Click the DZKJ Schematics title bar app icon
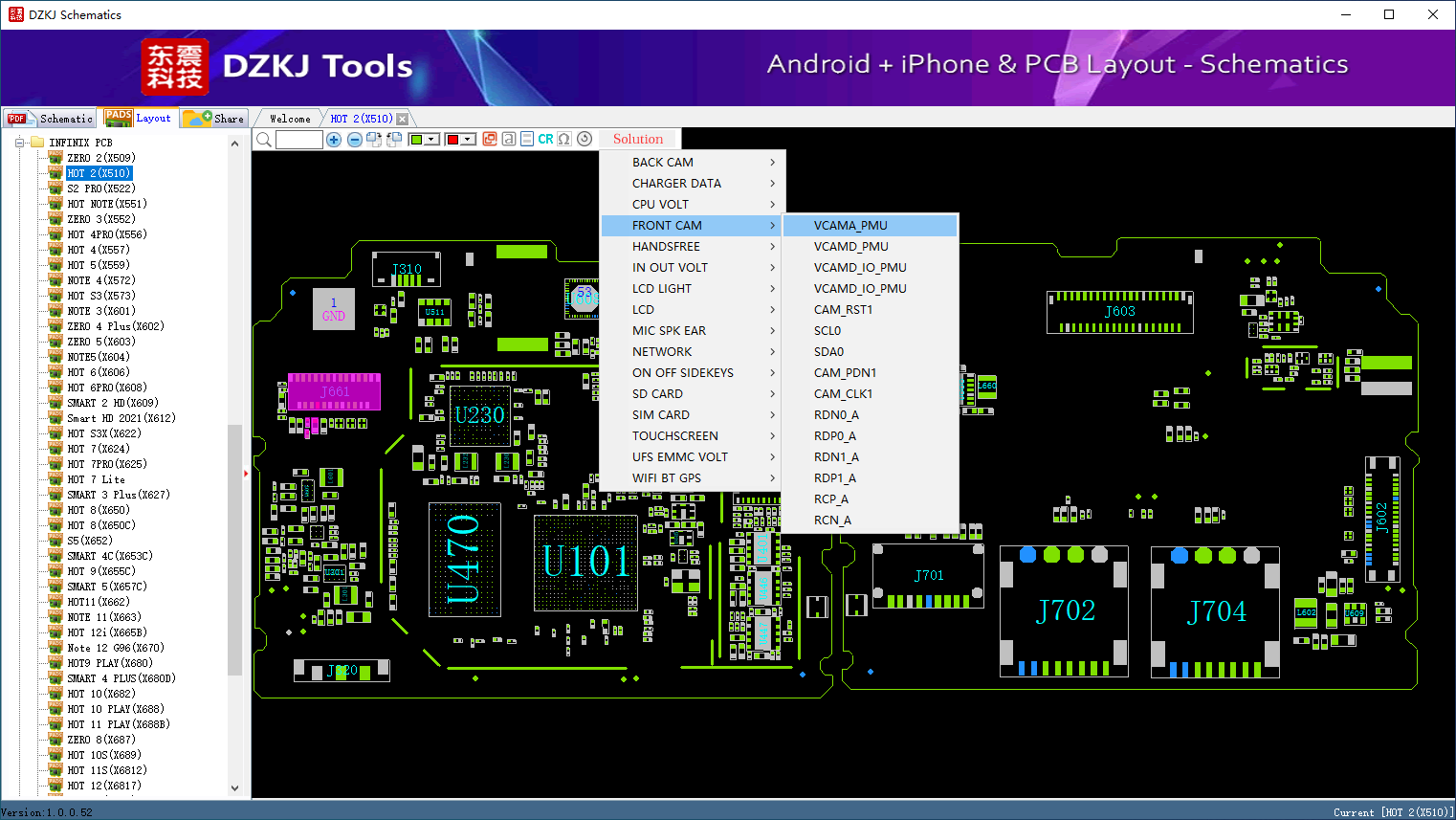The height and width of the screenshot is (820, 1456). pyautogui.click(x=15, y=14)
